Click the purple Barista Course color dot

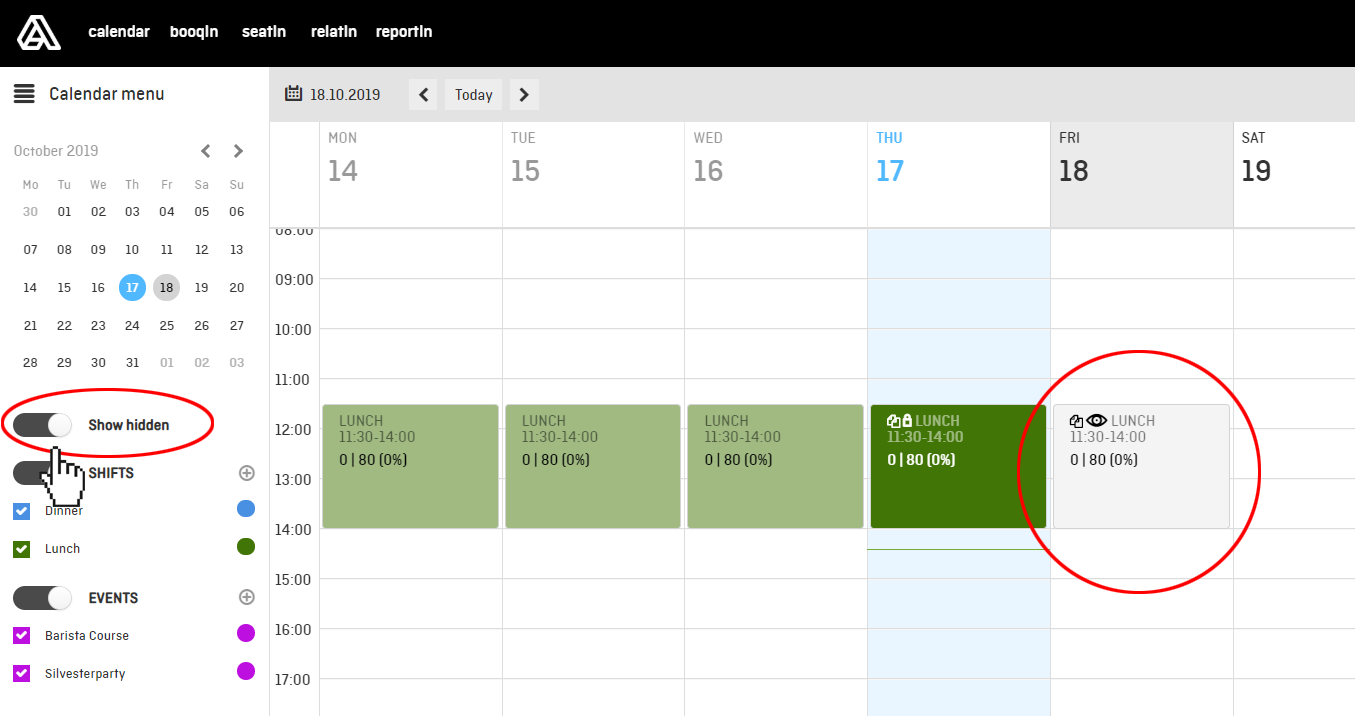[x=246, y=633]
